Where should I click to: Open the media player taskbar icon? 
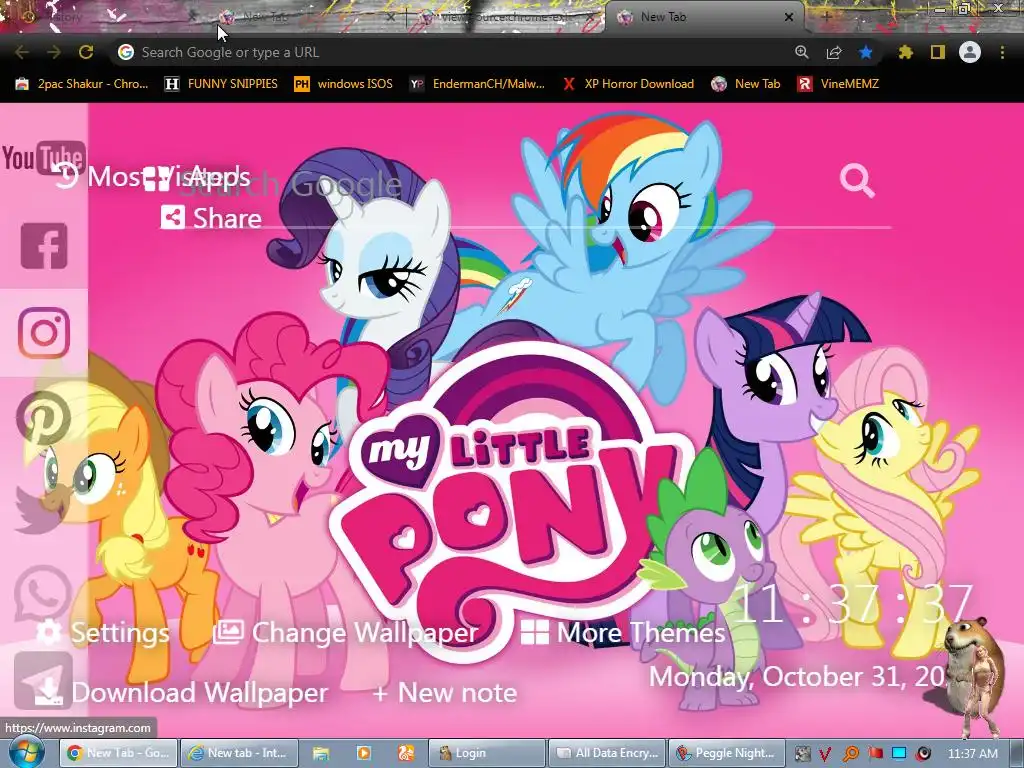[x=364, y=753]
